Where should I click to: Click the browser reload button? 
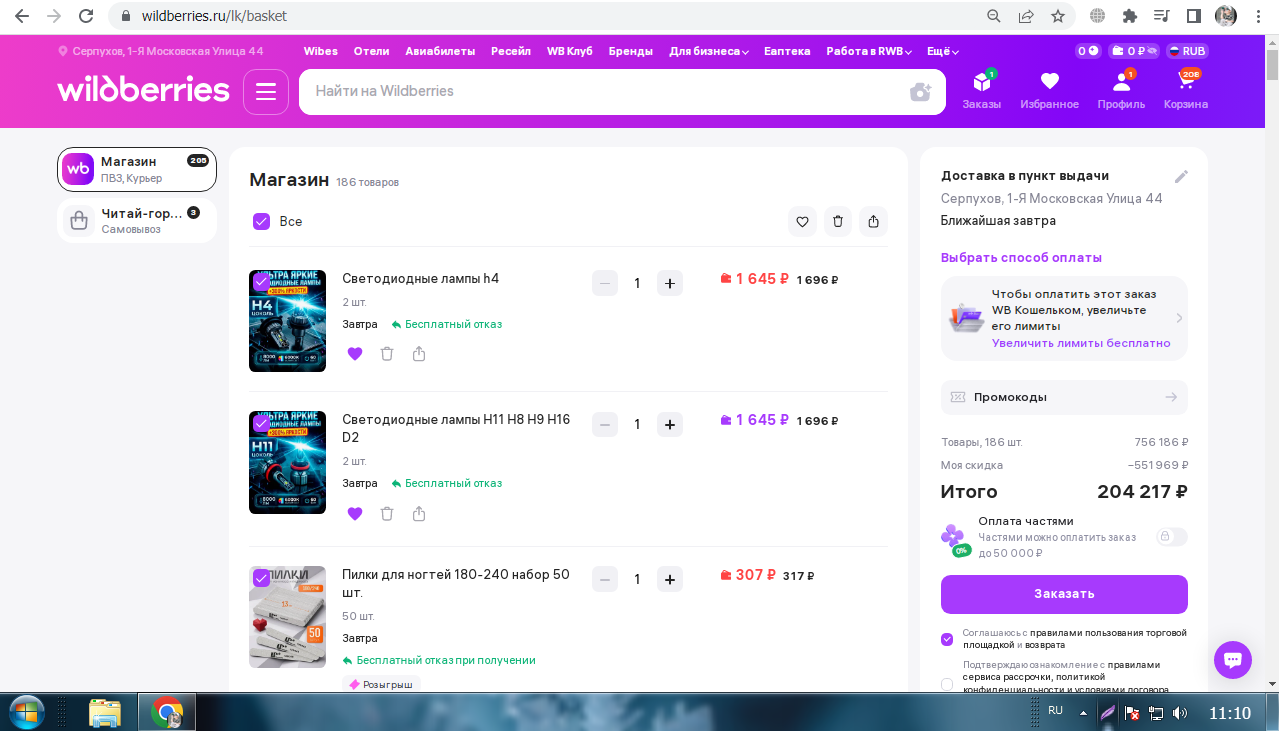(86, 16)
